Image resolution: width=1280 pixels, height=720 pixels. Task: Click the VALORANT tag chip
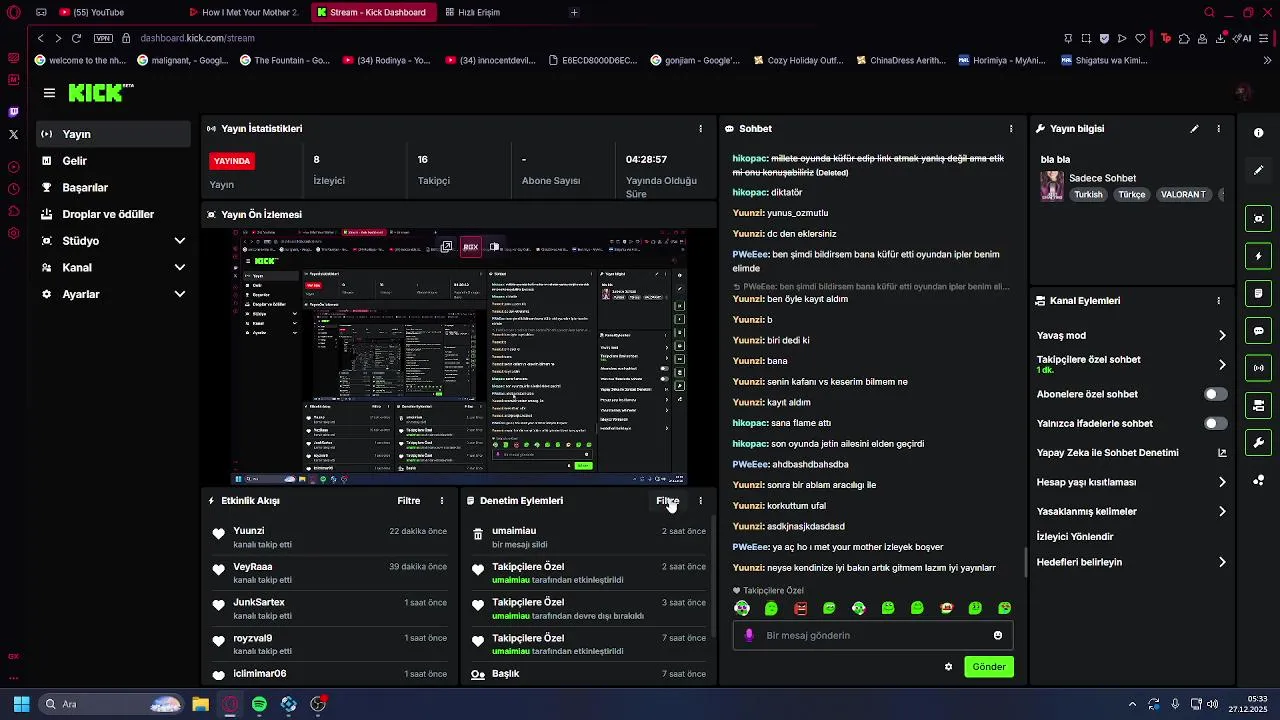(x=1183, y=195)
